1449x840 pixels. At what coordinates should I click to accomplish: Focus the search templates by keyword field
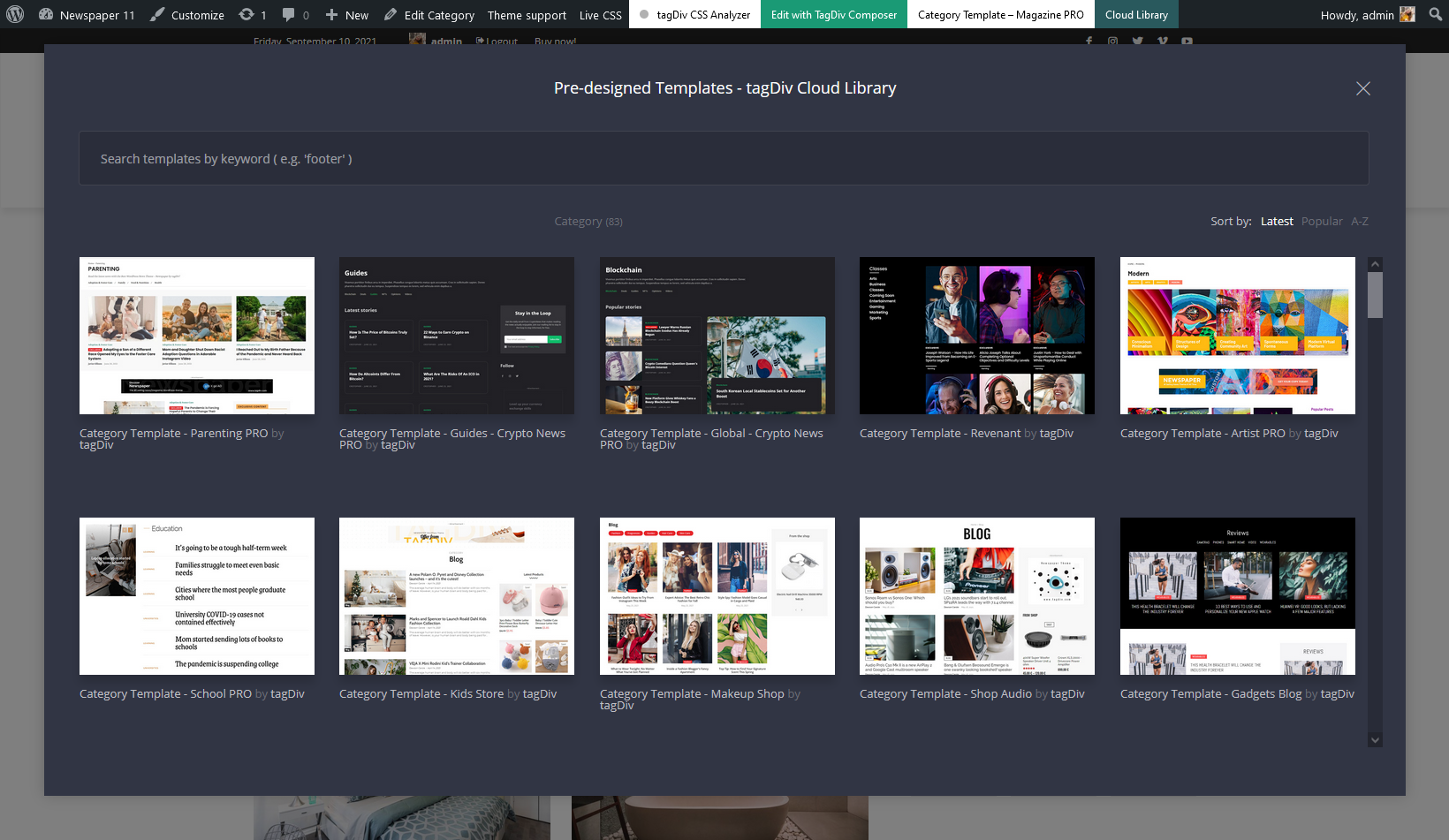click(724, 158)
